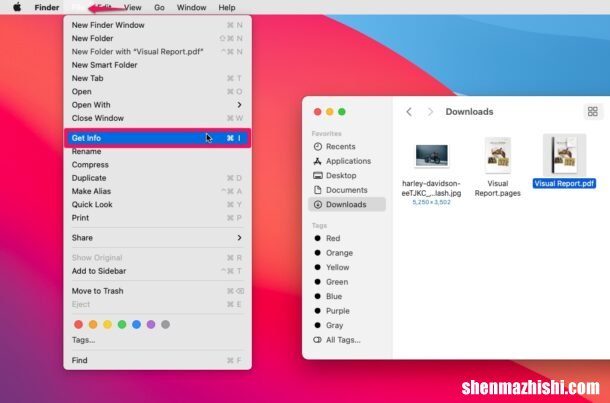Expand the Share submenu
Screen dimensions: 610x403
tap(157, 238)
